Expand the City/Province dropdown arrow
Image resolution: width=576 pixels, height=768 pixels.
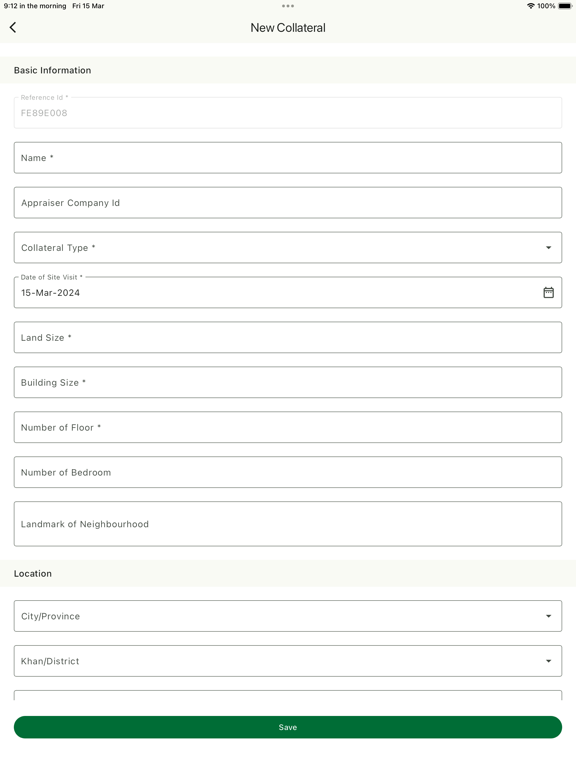[548, 616]
